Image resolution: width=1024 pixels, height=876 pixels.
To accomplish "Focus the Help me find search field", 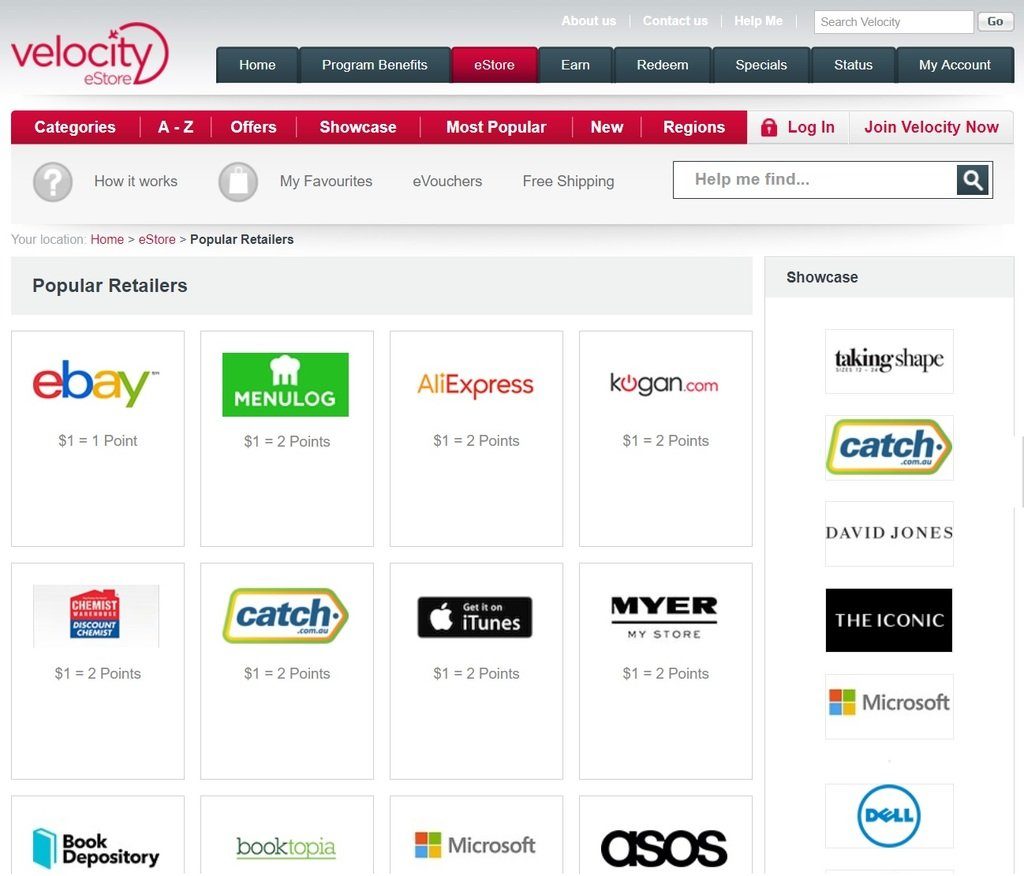I will pyautogui.click(x=815, y=180).
